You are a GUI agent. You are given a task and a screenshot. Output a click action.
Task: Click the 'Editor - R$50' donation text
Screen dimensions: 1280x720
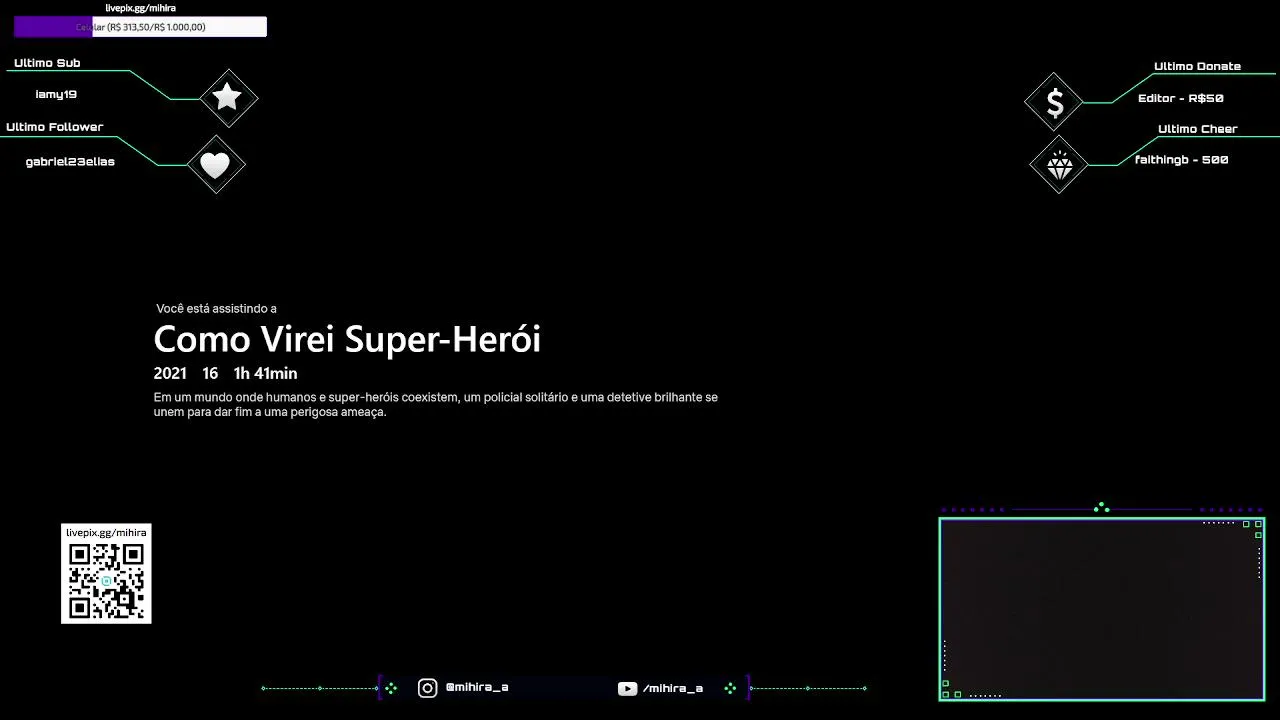(1181, 98)
